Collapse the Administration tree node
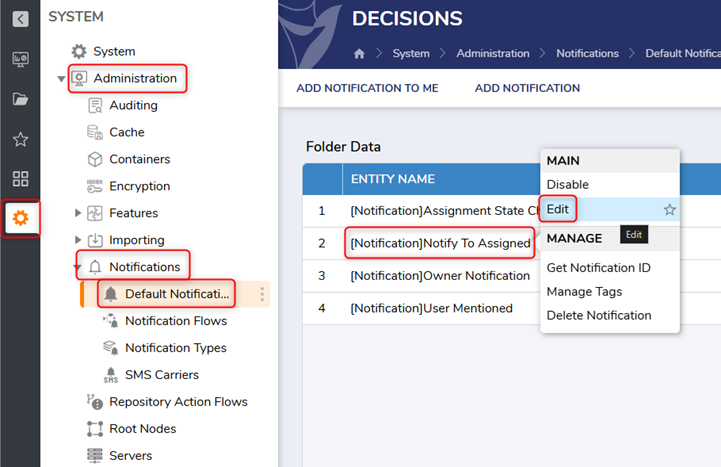Screen dimensions: 721x467 click(x=62, y=79)
